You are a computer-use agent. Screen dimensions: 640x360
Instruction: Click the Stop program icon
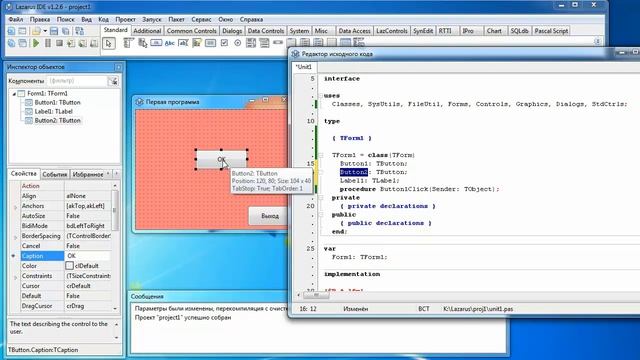(x=59, y=43)
